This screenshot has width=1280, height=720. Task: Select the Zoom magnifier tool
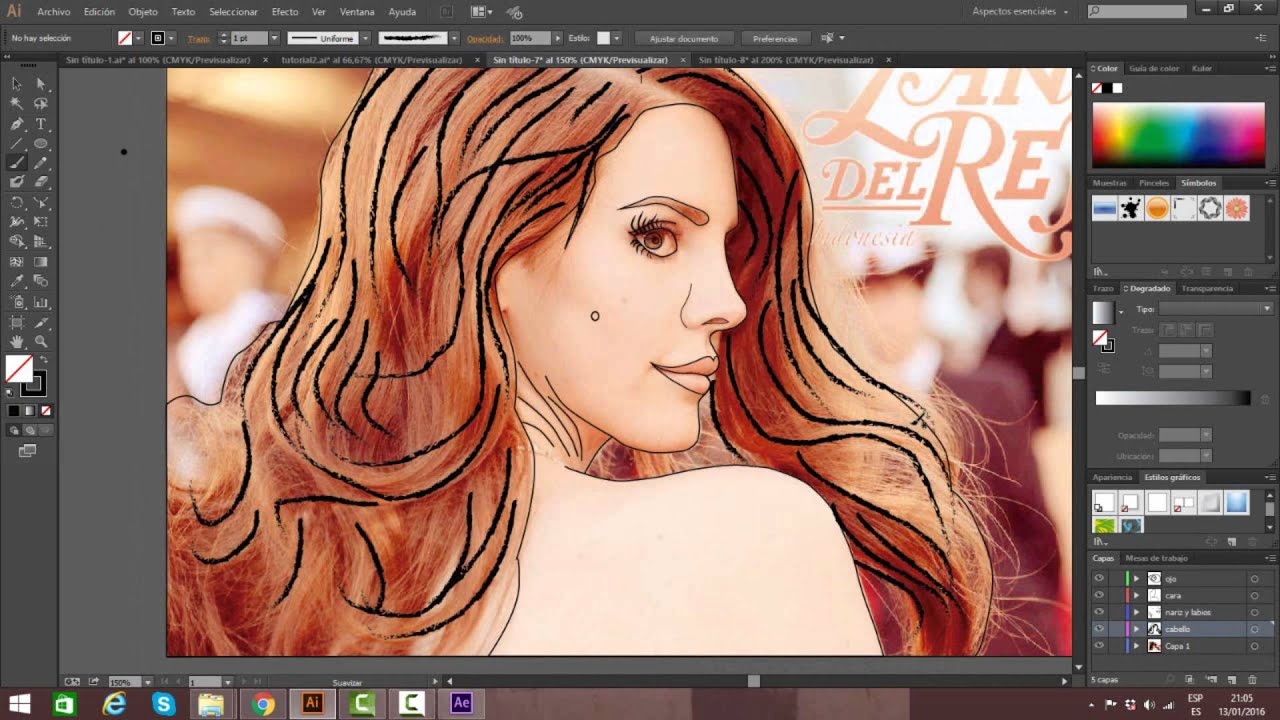pos(41,342)
